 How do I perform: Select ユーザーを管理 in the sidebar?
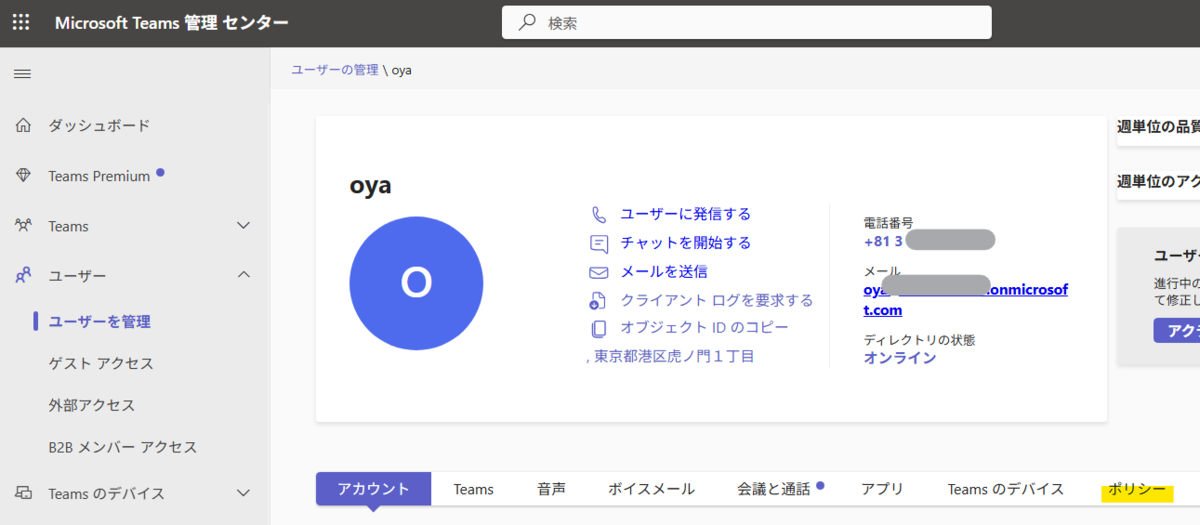click(100, 321)
